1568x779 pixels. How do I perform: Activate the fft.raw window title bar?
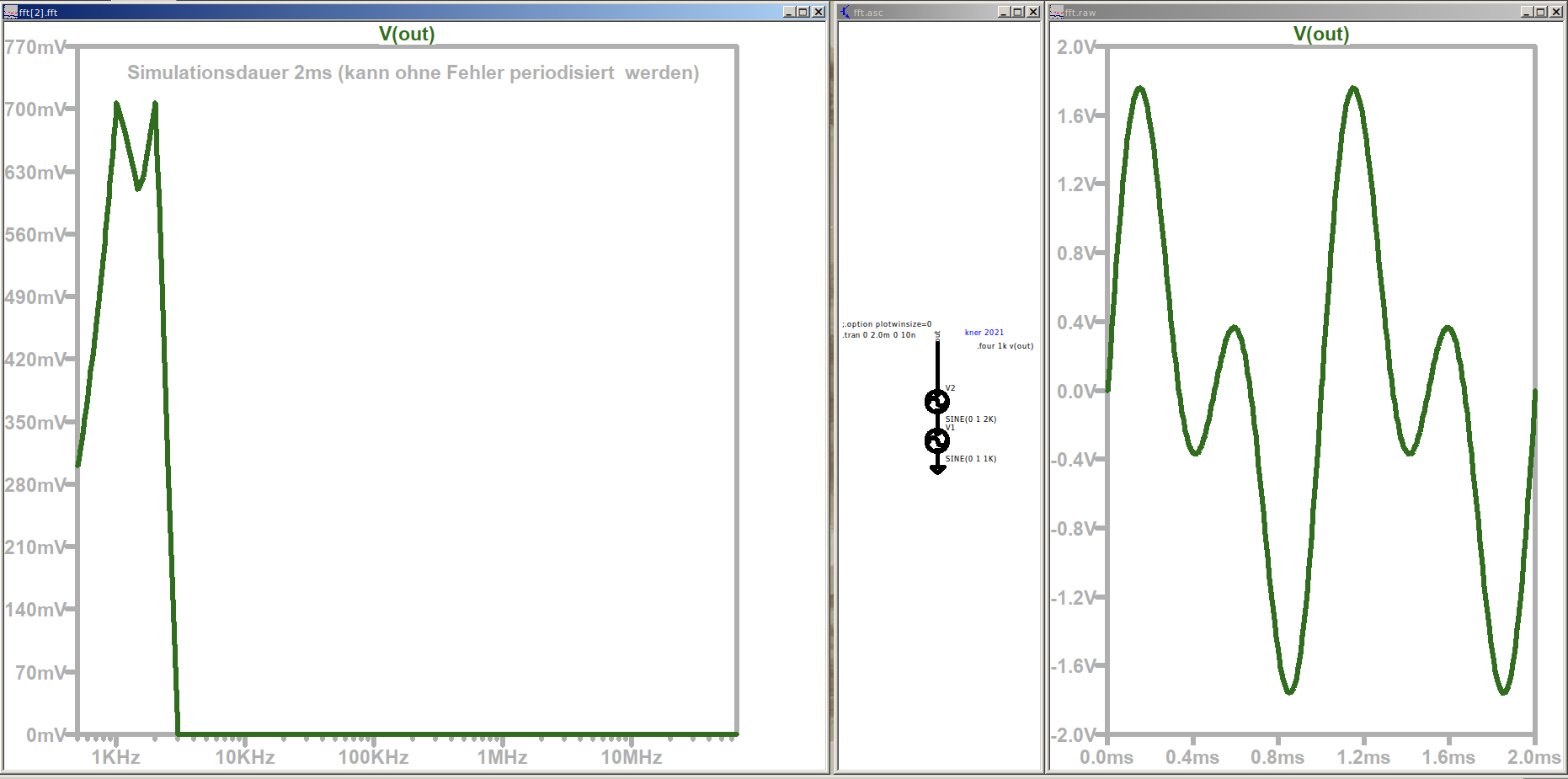pyautogui.click(x=1263, y=12)
